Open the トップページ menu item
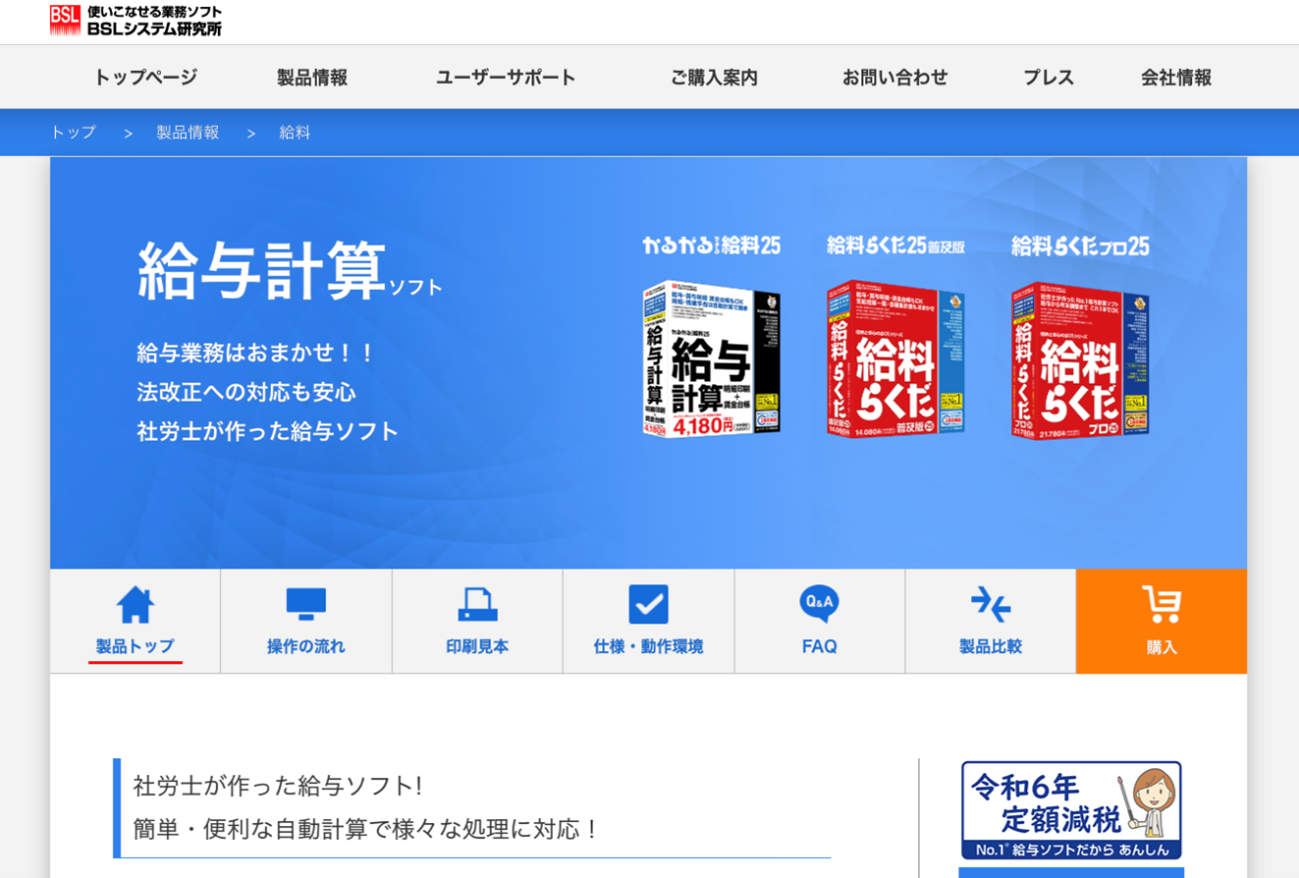Screen dimensions: 1299x878 [x=146, y=77]
